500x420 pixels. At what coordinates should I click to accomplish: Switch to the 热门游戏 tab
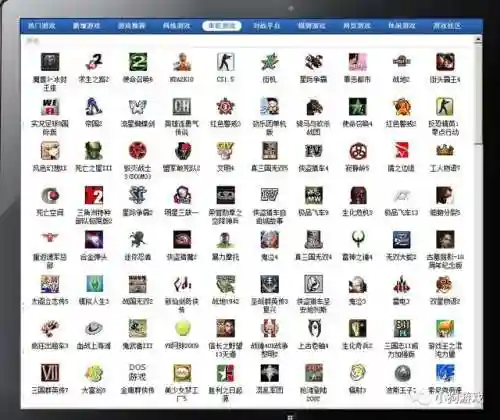click(42, 26)
